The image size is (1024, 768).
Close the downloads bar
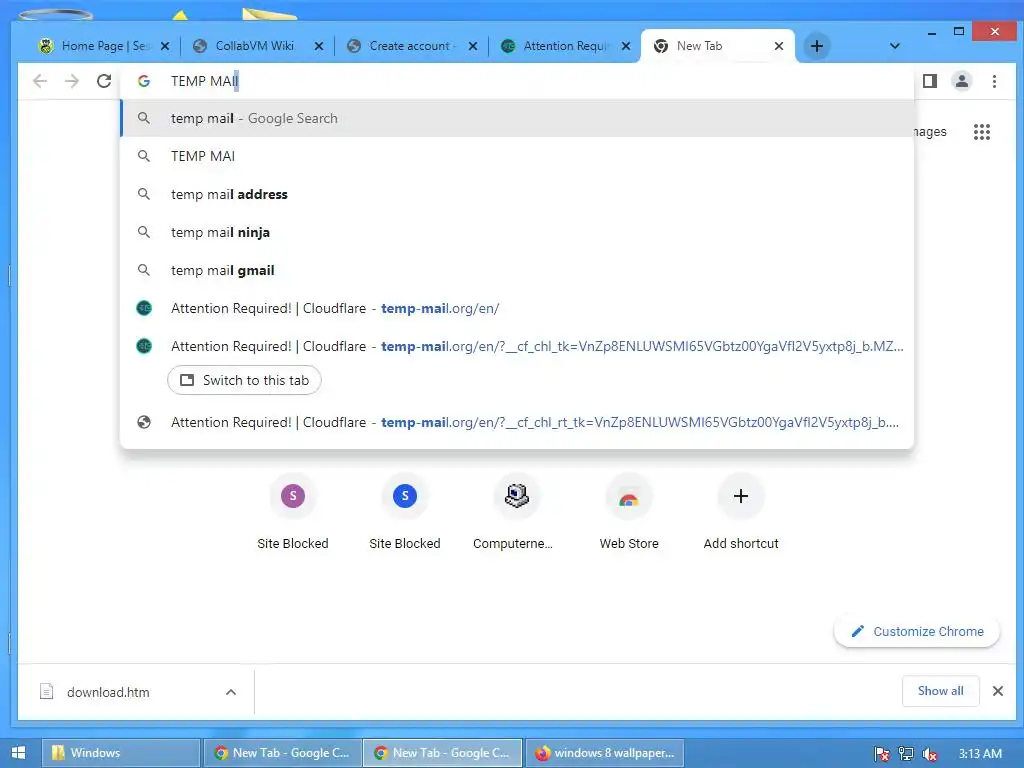point(998,691)
